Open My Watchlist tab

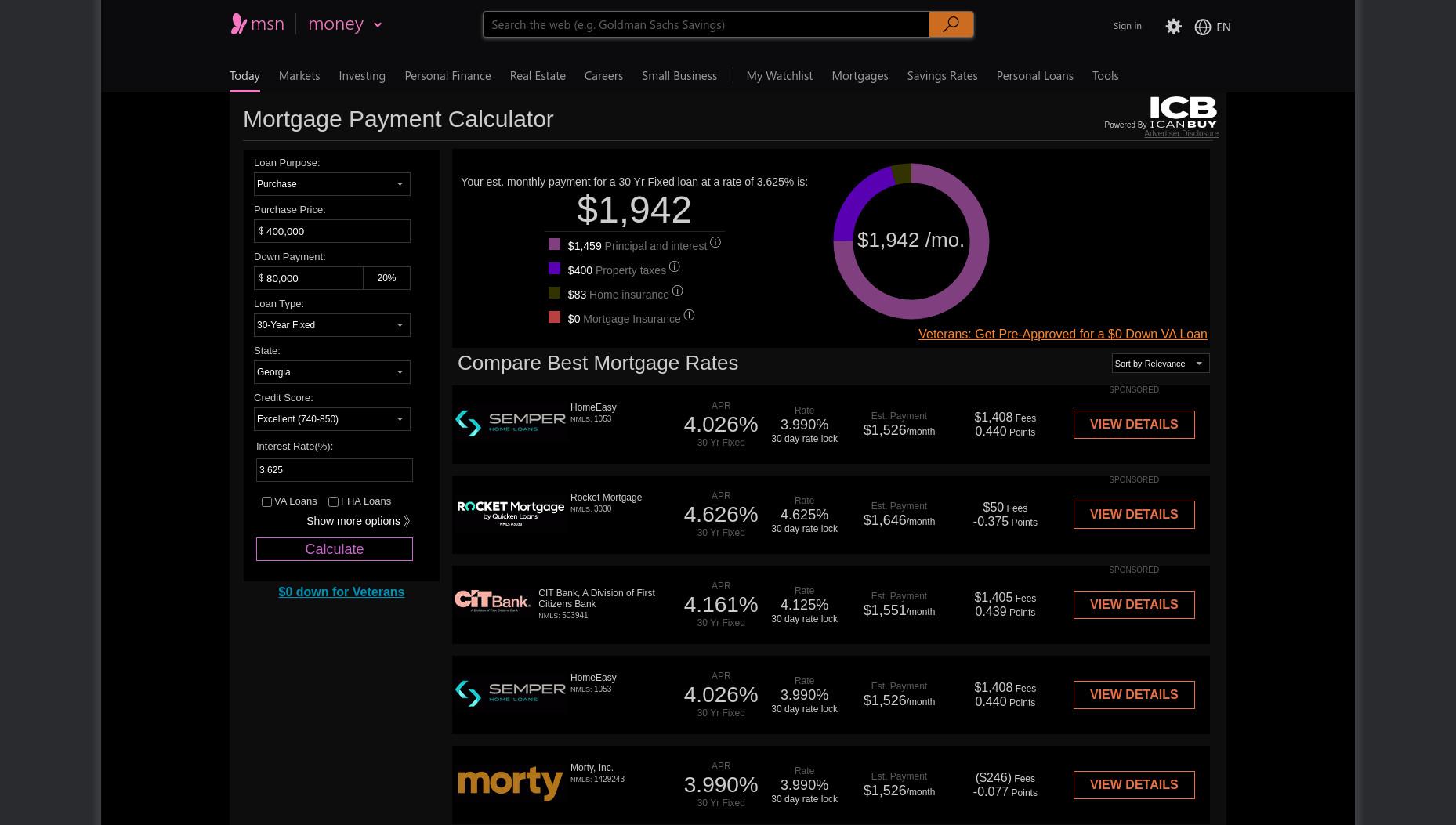point(779,75)
